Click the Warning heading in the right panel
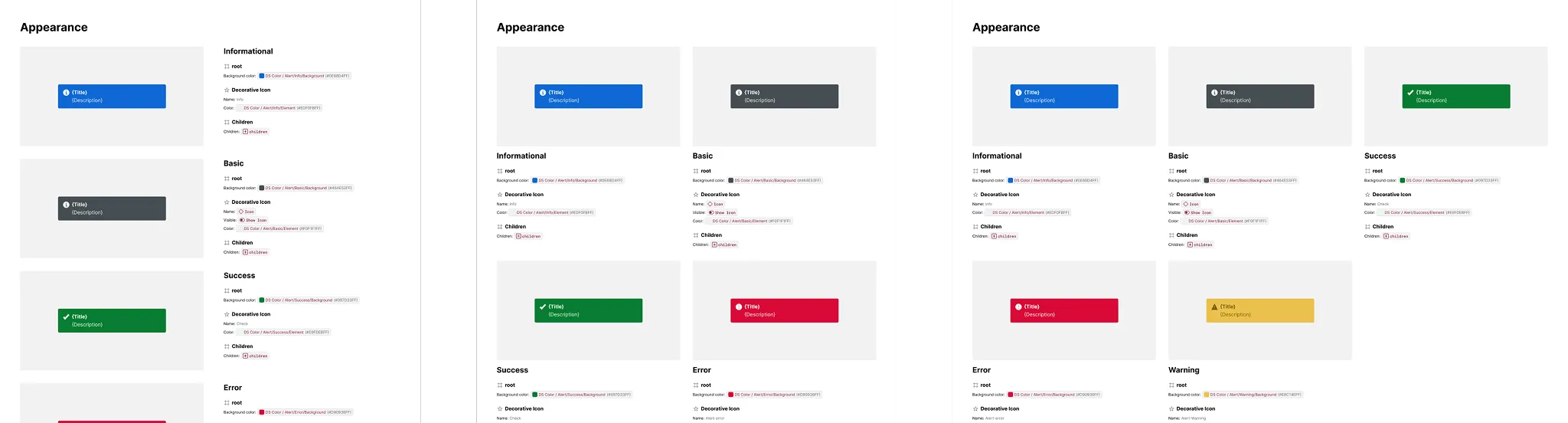This screenshot has width=1568, height=423. point(1184,370)
